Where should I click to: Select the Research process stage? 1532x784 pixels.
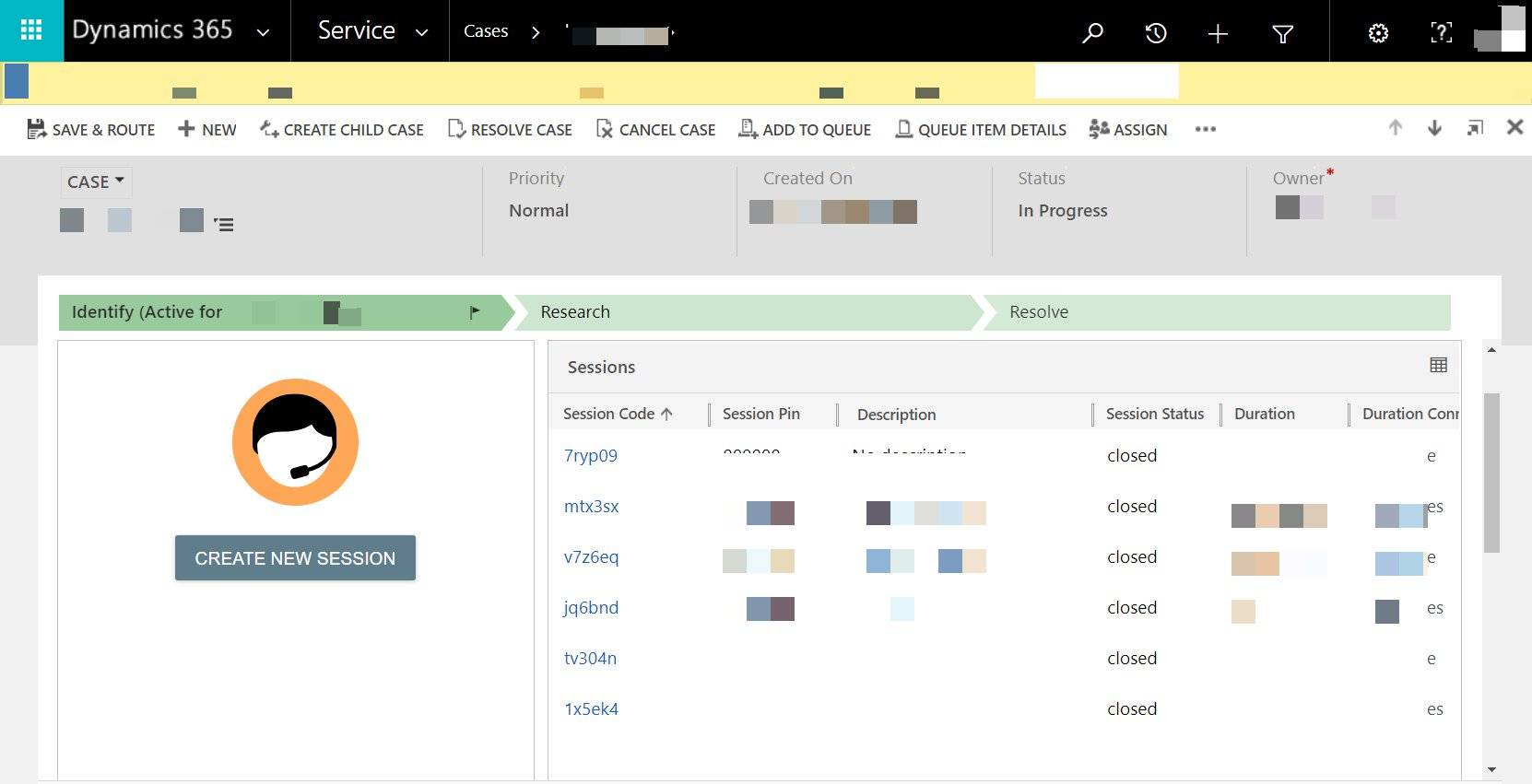coord(575,312)
